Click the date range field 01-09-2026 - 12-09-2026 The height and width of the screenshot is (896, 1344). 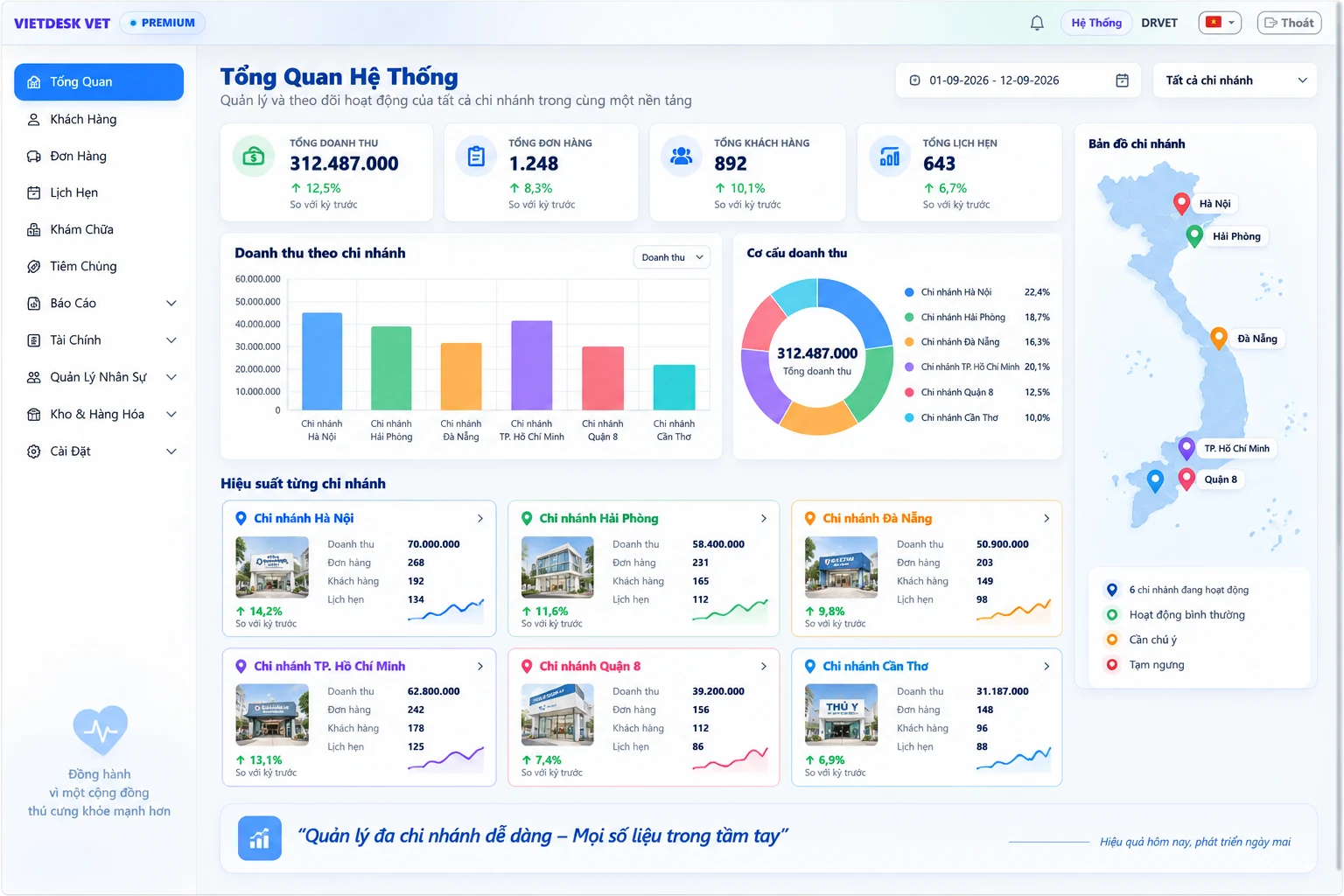(x=1018, y=80)
